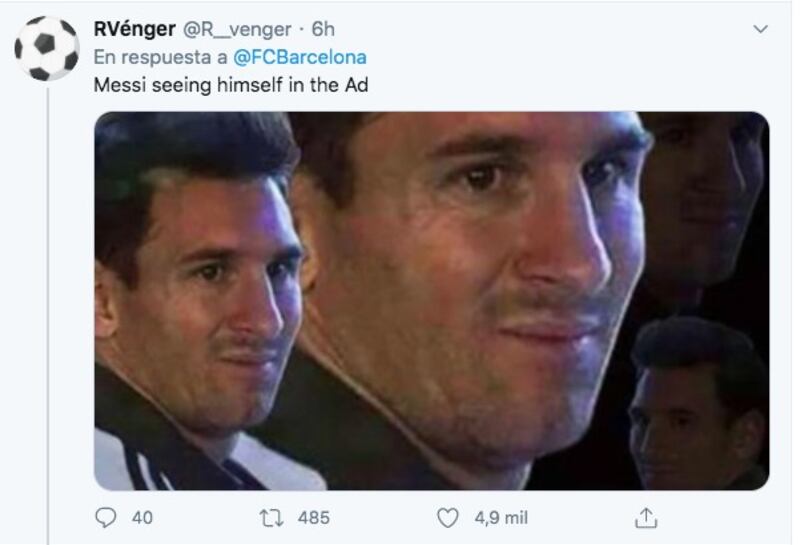Visit the @FCBarcelona mention link
This screenshot has width=800, height=545.
(x=300, y=57)
